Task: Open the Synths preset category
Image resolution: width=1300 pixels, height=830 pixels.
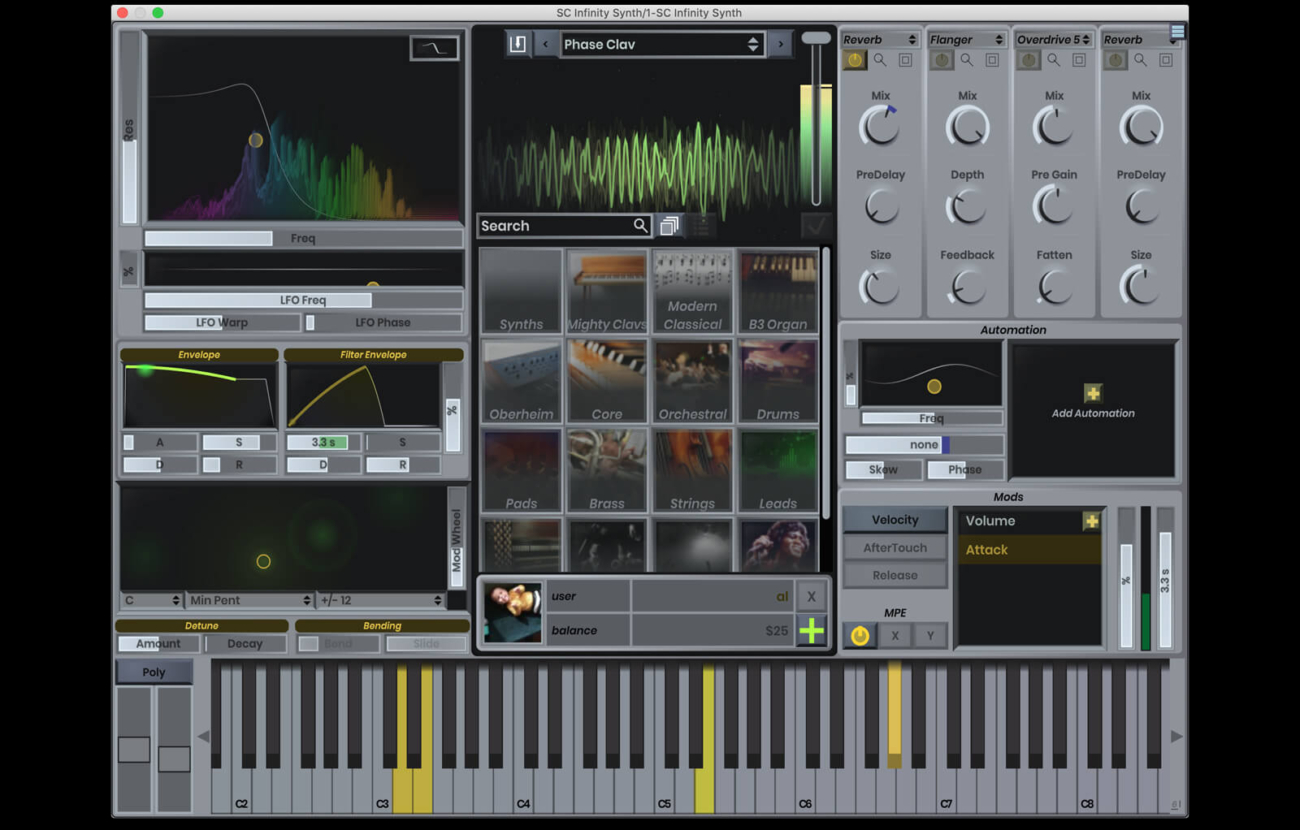Action: coord(521,291)
